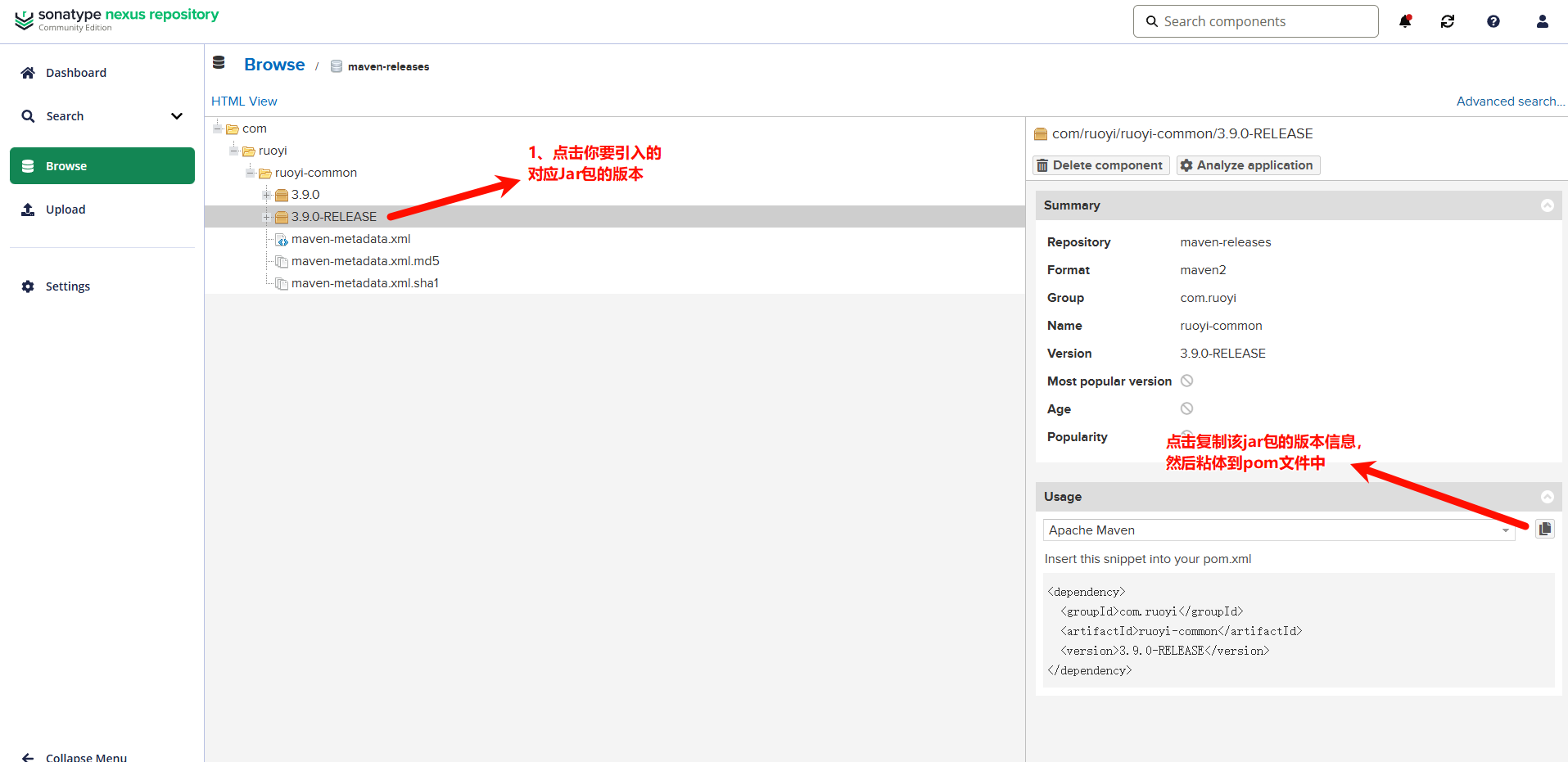This screenshot has width=1568, height=762.
Task: Click the maven-metadata.xml.md5 file icon
Action: pos(282,261)
